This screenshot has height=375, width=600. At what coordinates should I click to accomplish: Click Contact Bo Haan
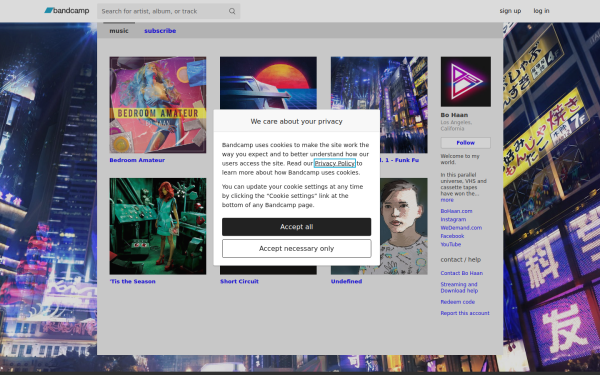pos(461,273)
